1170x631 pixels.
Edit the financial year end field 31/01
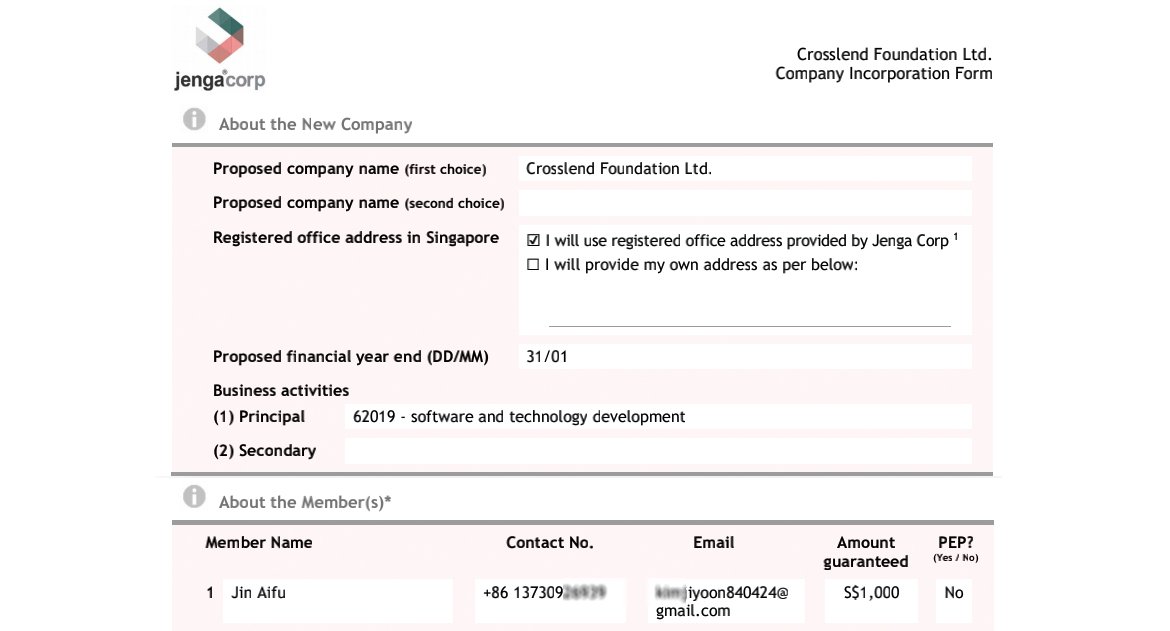pos(745,357)
